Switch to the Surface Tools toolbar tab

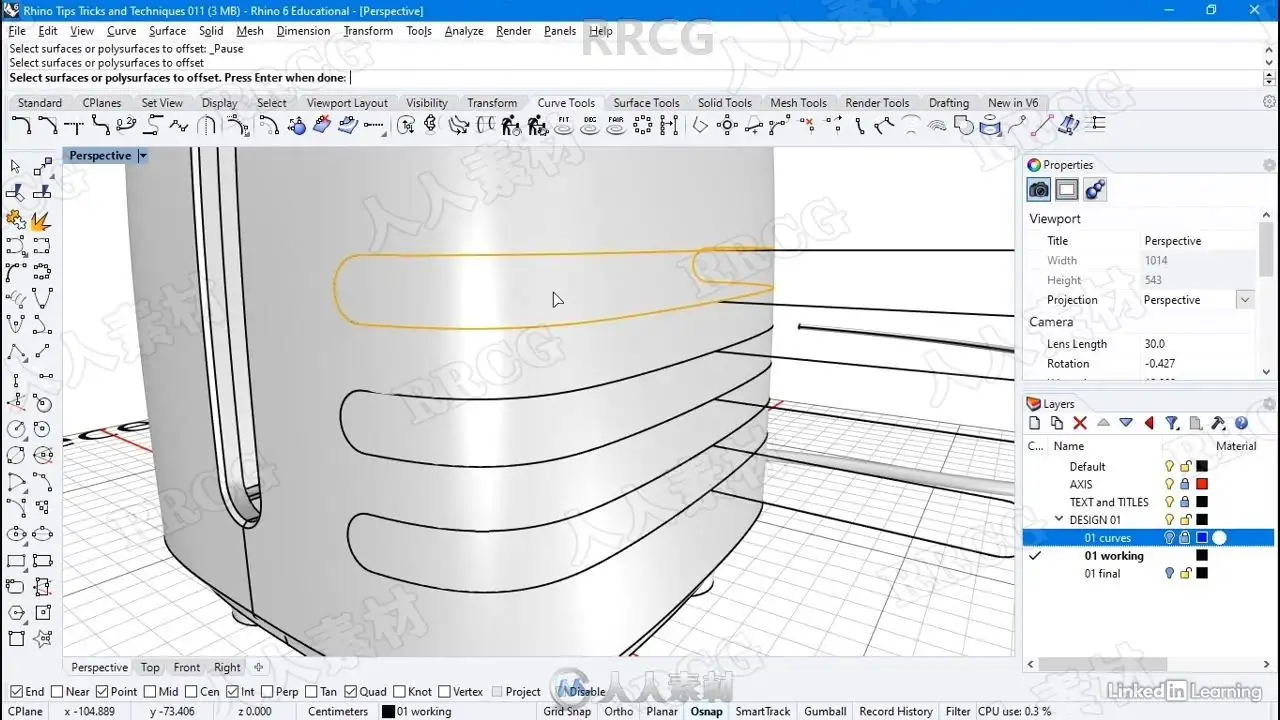[x=646, y=102]
